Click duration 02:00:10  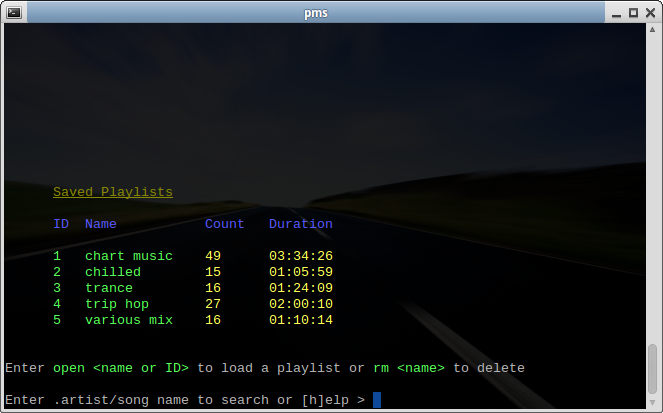(301, 304)
